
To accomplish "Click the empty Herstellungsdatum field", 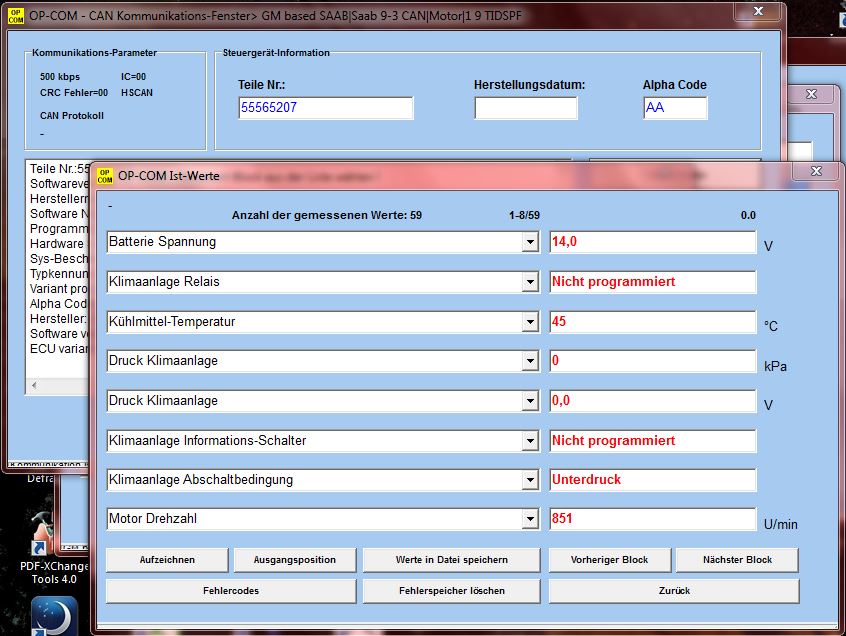I will coord(526,108).
